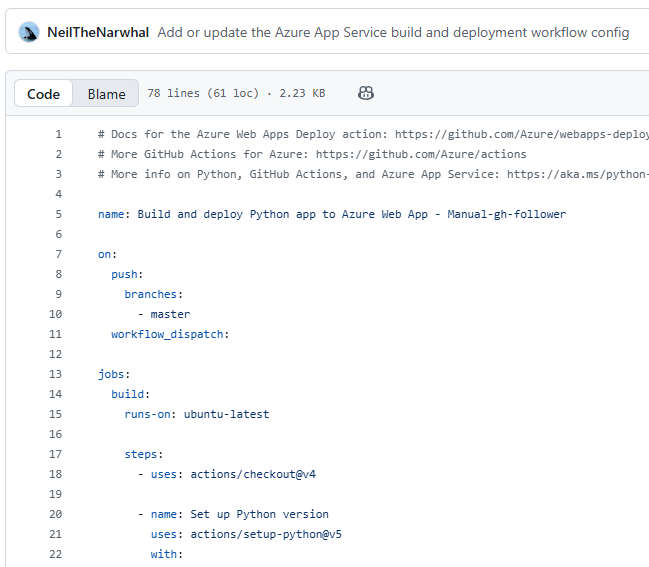Screen dimensions: 649x567
Task: Open the Copilot icon beside file size
Action: pyautogui.click(x=365, y=93)
